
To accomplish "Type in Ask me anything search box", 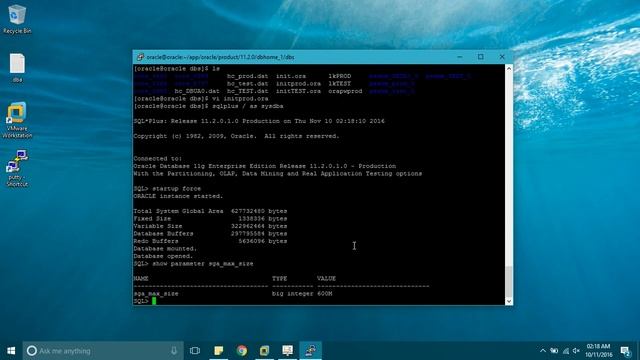I will 103,351.
